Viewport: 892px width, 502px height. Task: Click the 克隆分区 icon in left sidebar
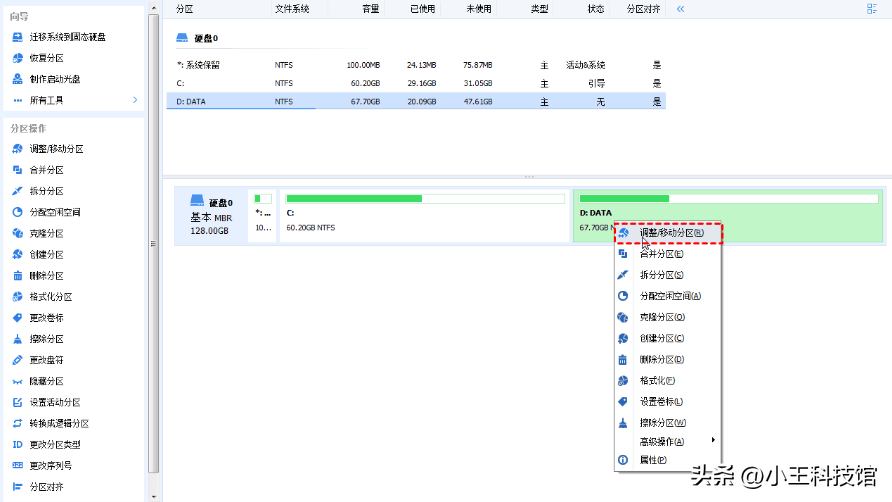click(x=18, y=233)
